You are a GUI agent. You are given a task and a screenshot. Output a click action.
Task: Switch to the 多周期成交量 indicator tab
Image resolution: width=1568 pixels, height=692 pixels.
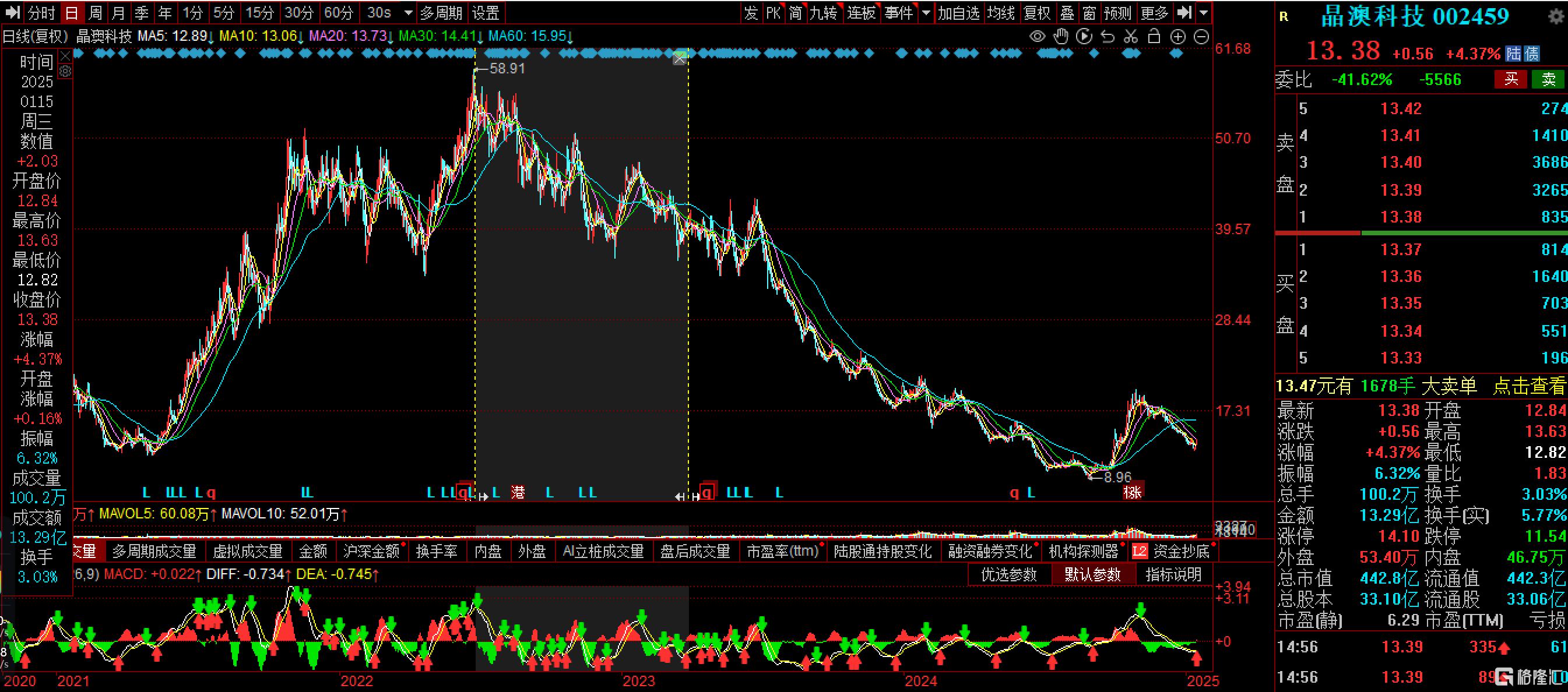point(154,552)
